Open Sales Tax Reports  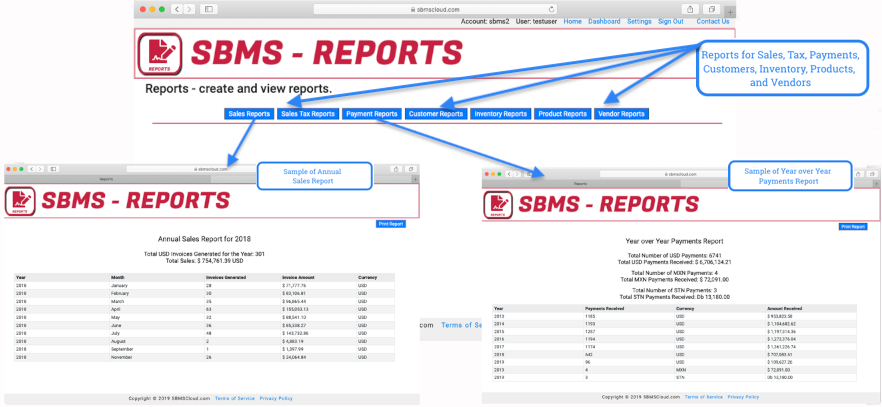point(308,114)
